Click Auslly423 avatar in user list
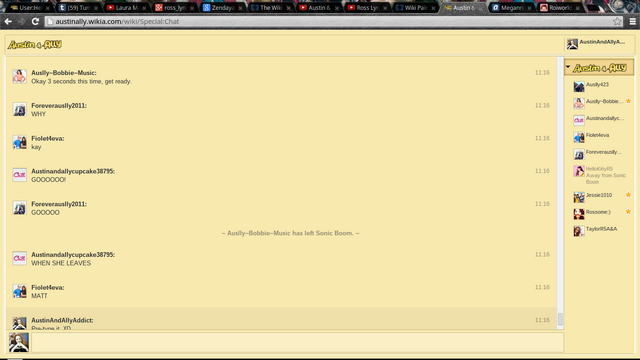 coord(579,87)
